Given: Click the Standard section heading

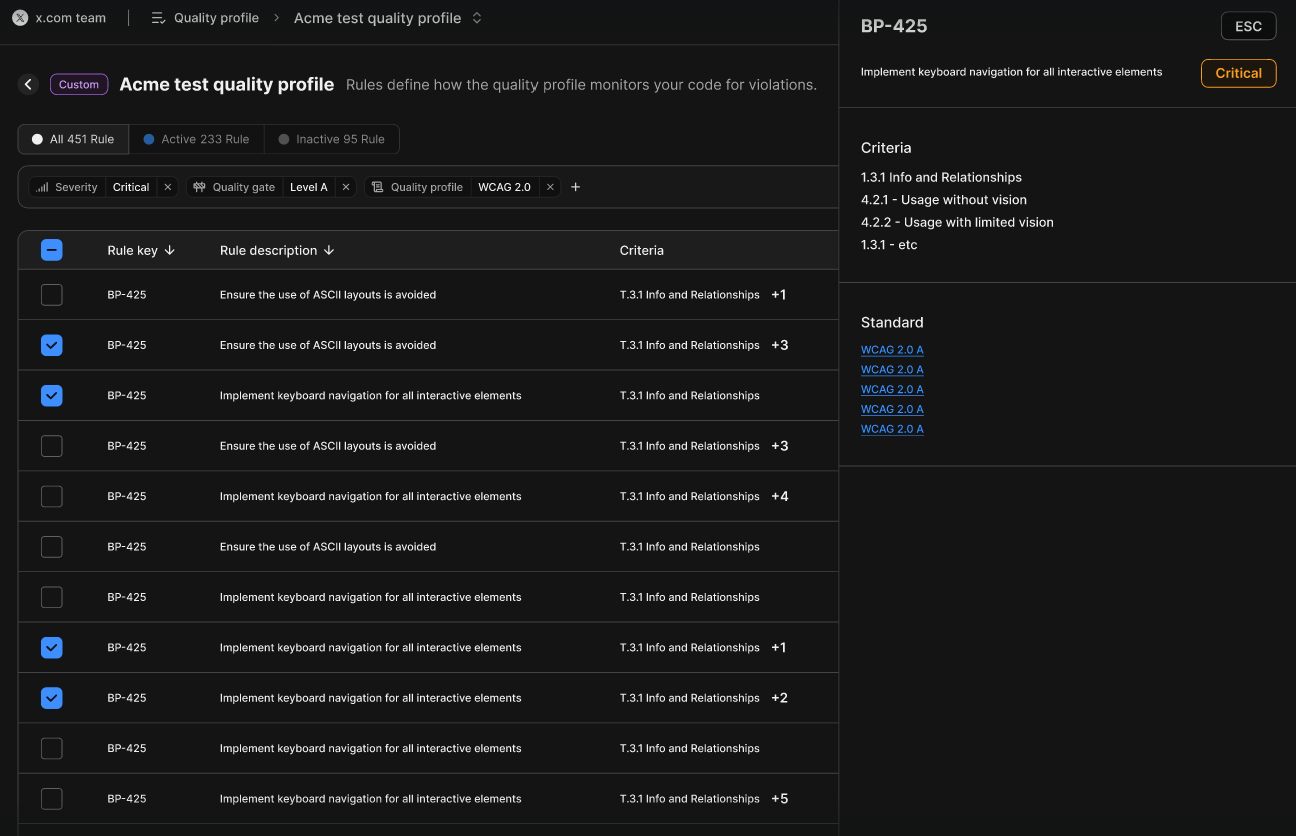Looking at the screenshot, I should (892, 322).
